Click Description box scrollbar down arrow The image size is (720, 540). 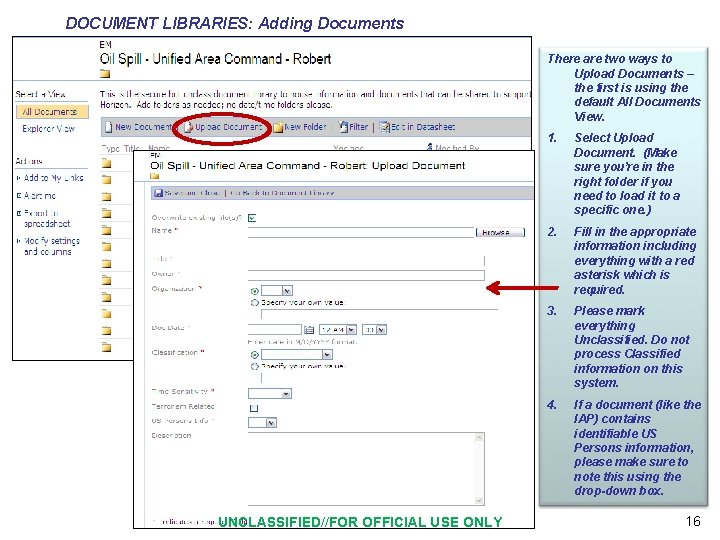[x=479, y=501]
